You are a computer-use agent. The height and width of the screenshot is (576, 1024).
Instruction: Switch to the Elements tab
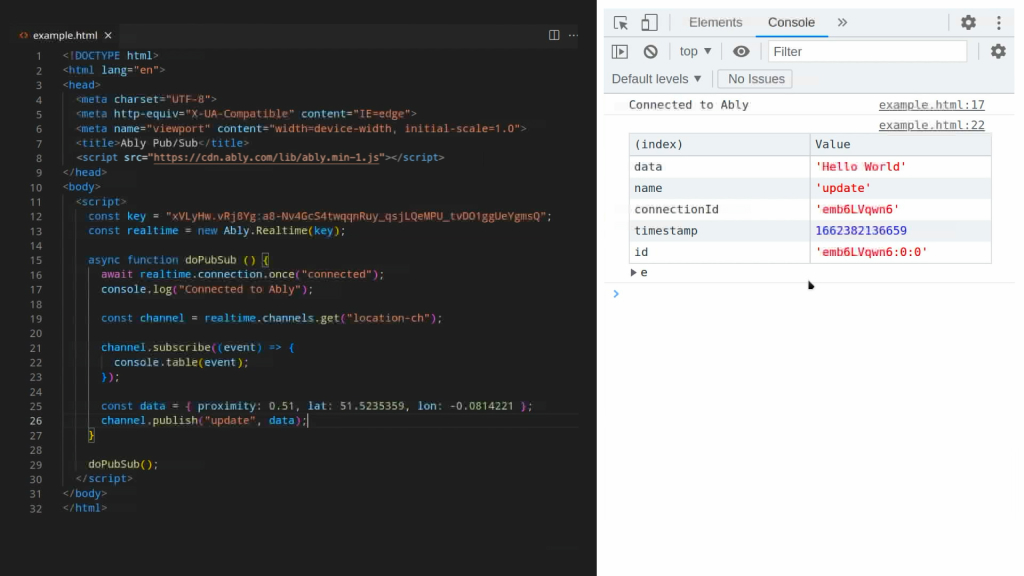click(715, 23)
